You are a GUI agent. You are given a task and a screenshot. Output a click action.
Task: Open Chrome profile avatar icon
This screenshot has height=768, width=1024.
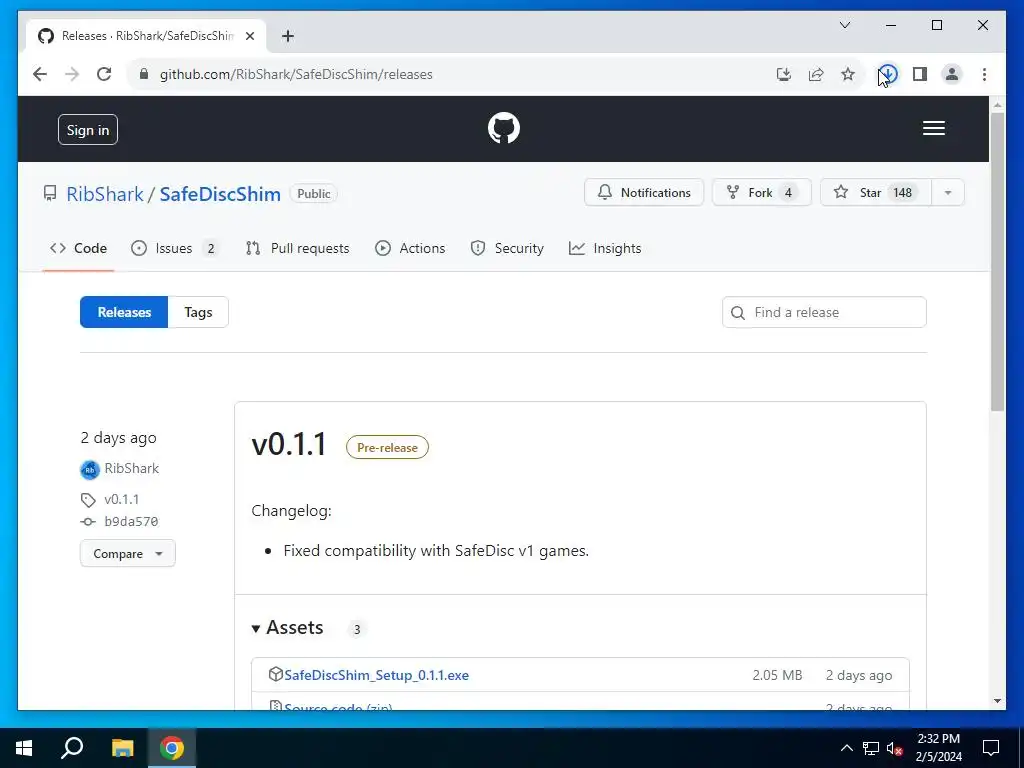tap(952, 74)
